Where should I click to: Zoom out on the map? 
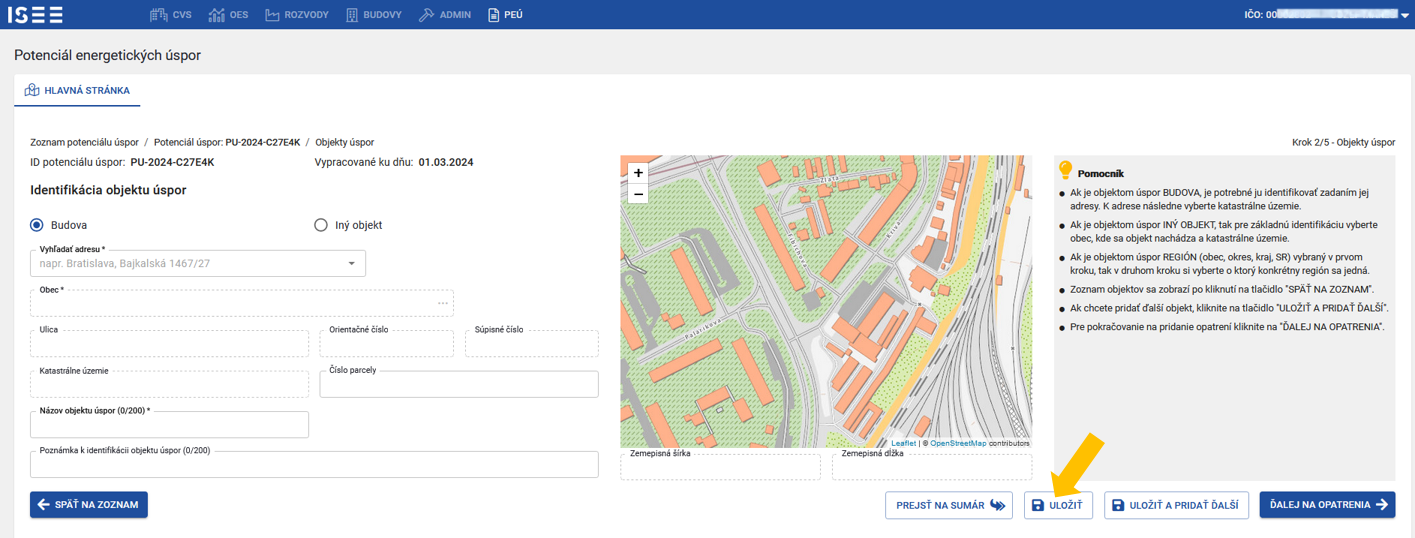tap(638, 194)
